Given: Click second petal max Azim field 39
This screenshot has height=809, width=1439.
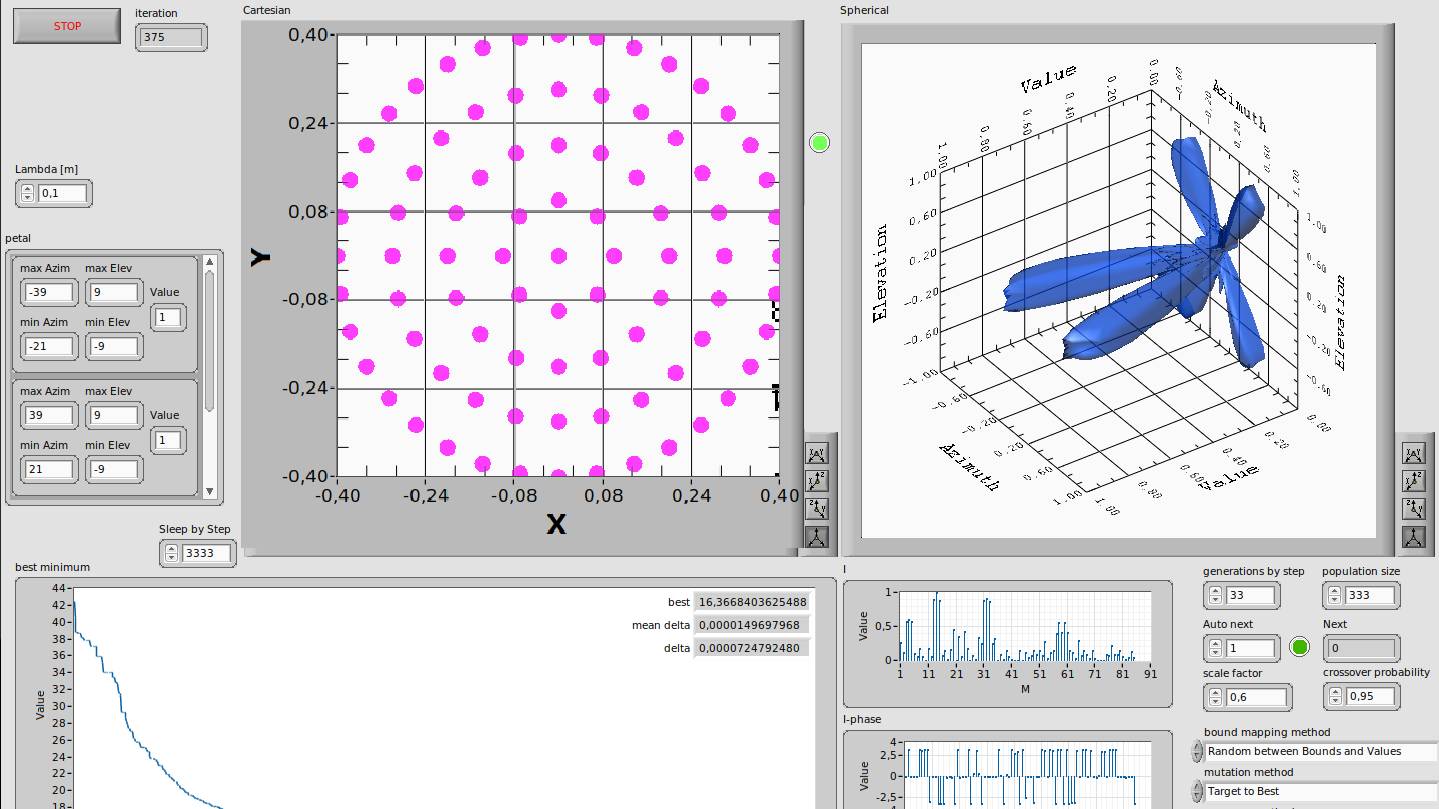Looking at the screenshot, I should pyautogui.click(x=50, y=415).
